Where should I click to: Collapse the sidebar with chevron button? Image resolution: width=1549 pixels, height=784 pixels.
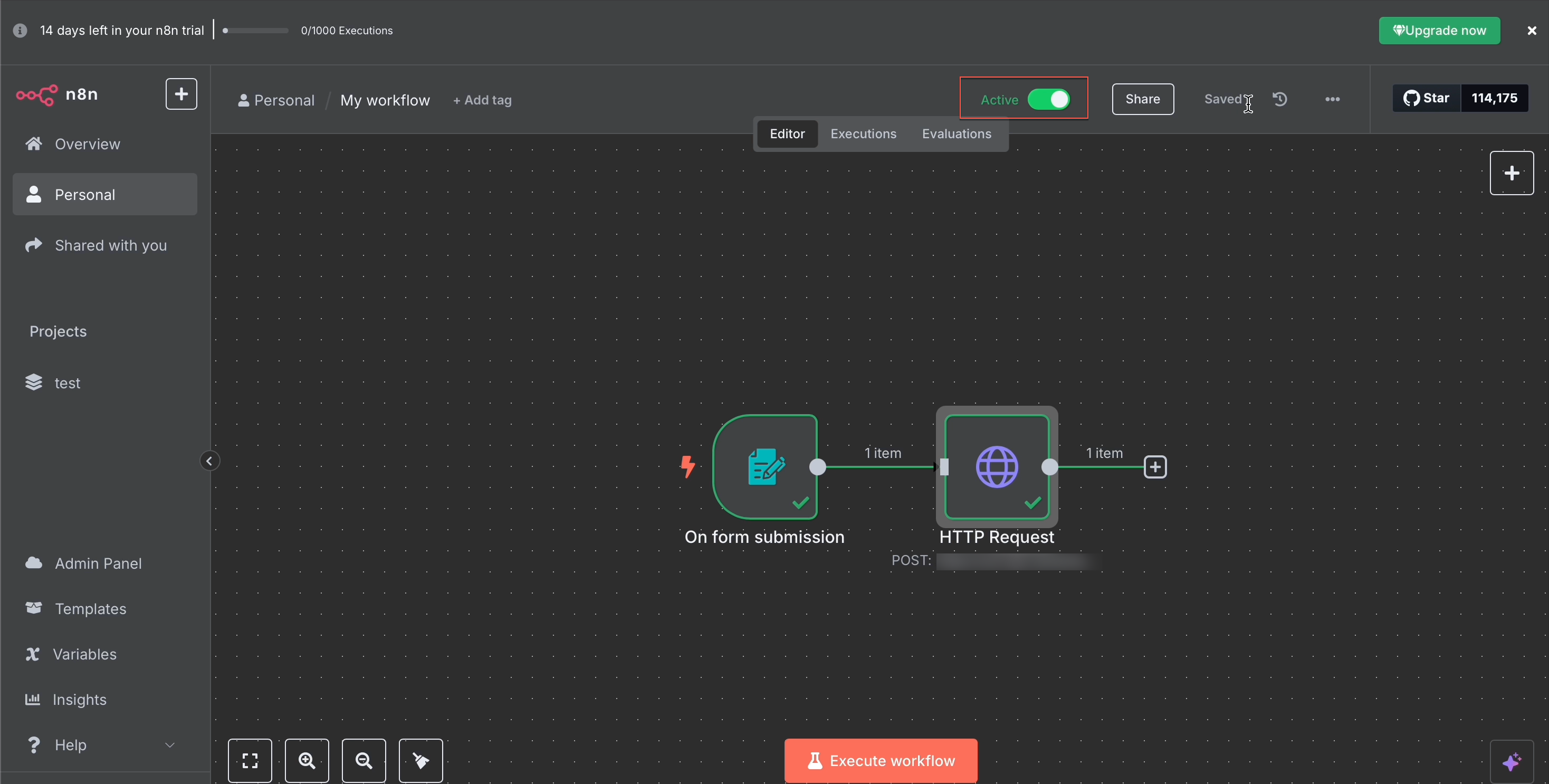coord(209,461)
